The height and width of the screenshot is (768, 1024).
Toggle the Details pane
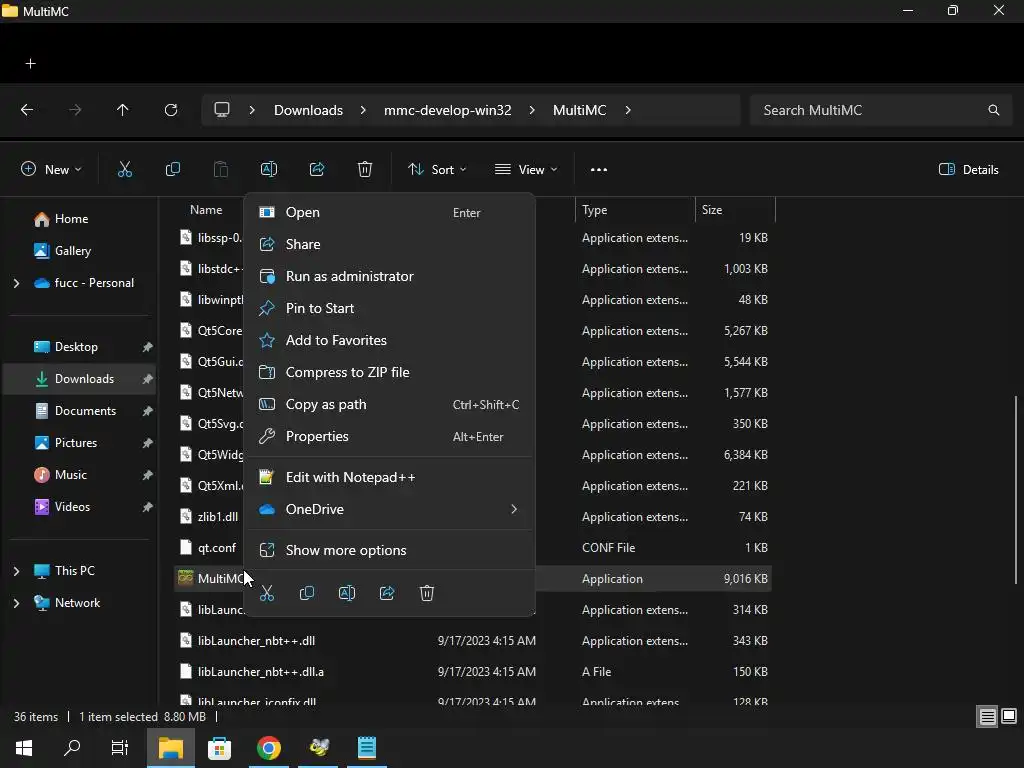(968, 170)
